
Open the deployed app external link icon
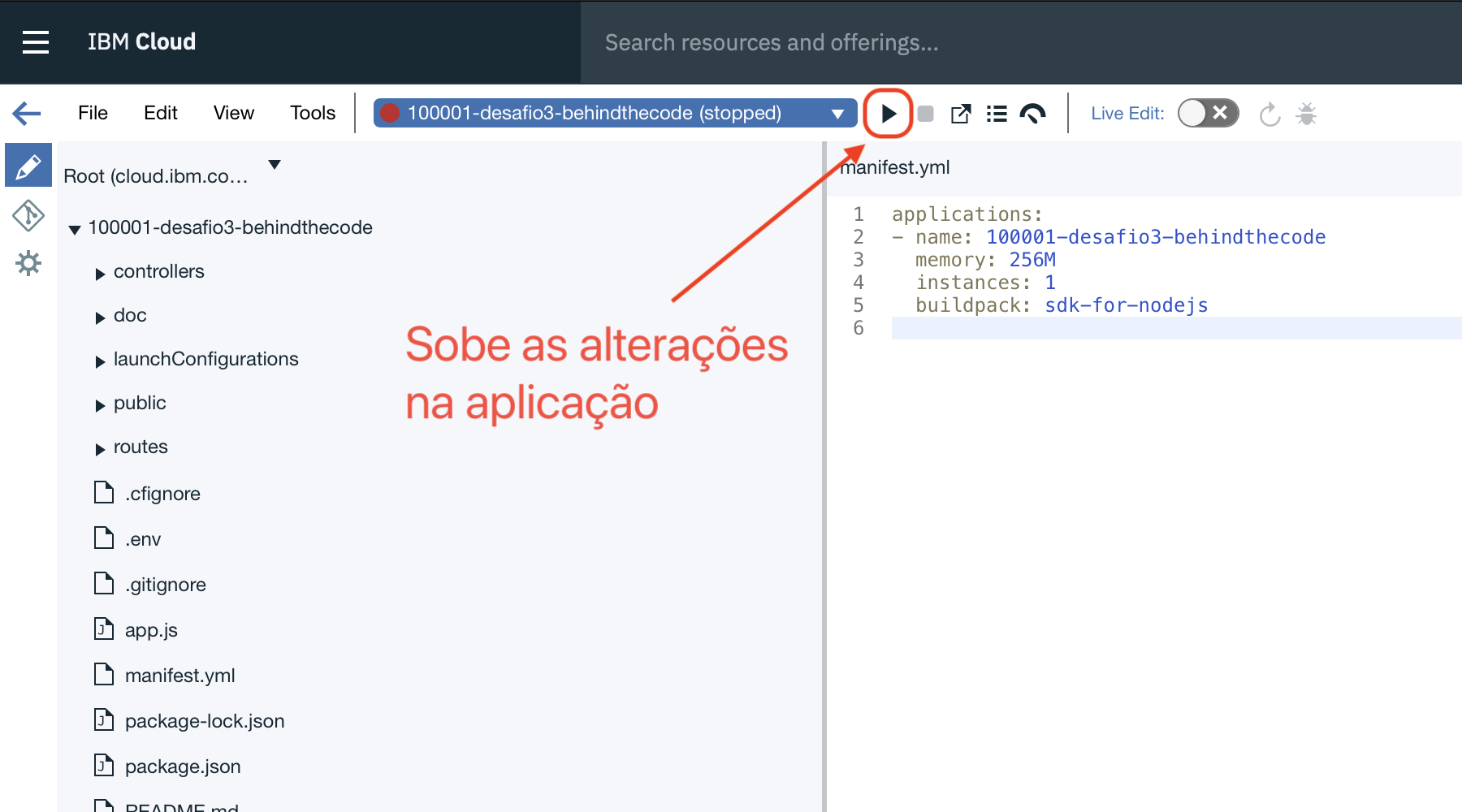pos(961,114)
